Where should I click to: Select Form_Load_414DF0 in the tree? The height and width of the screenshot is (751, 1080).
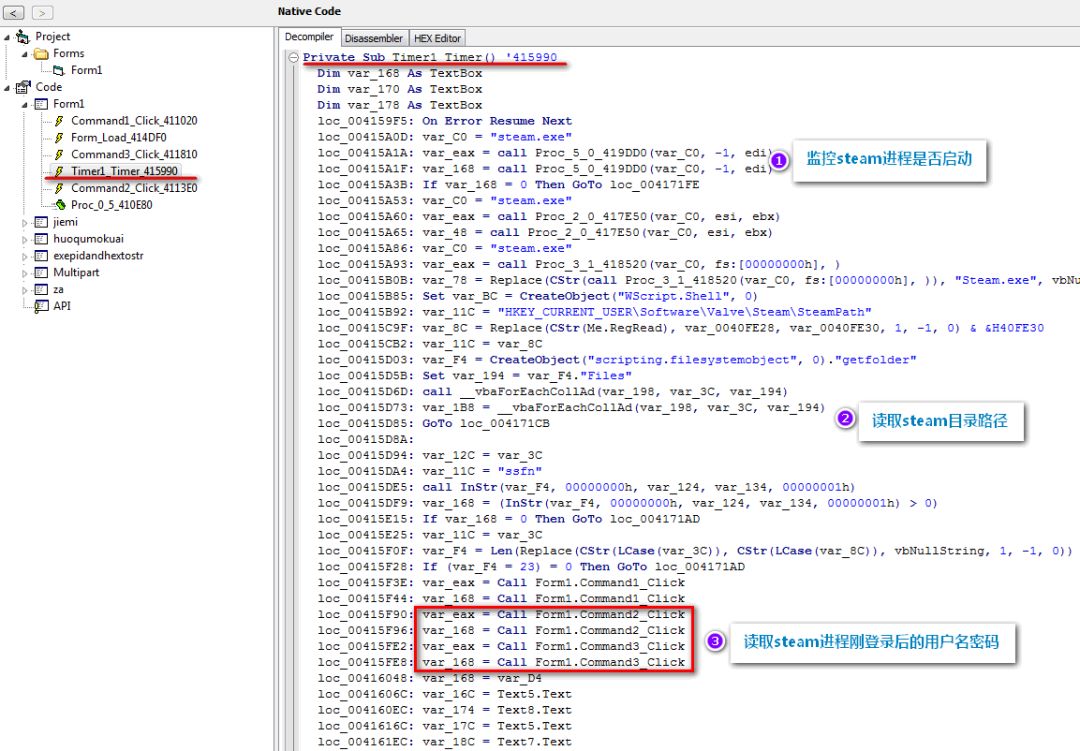118,137
